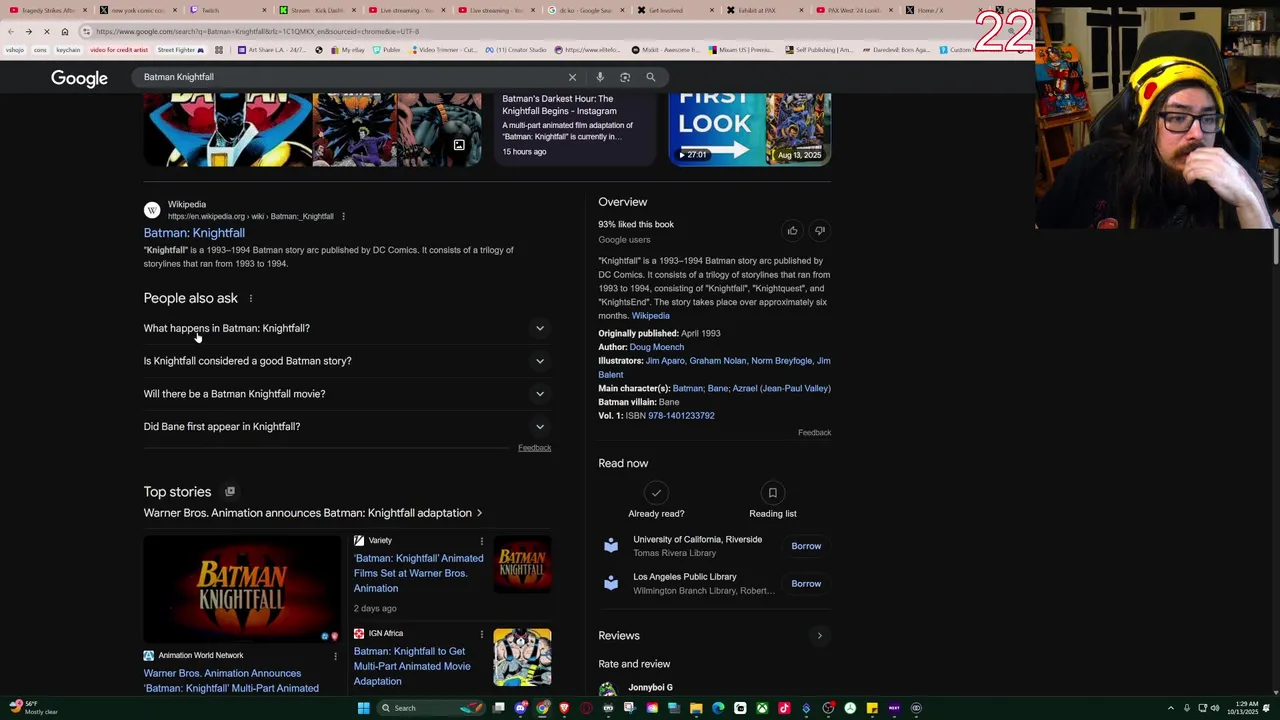Send Feedback on People also ask
Viewport: 1280px width, 720px height.
tap(534, 448)
